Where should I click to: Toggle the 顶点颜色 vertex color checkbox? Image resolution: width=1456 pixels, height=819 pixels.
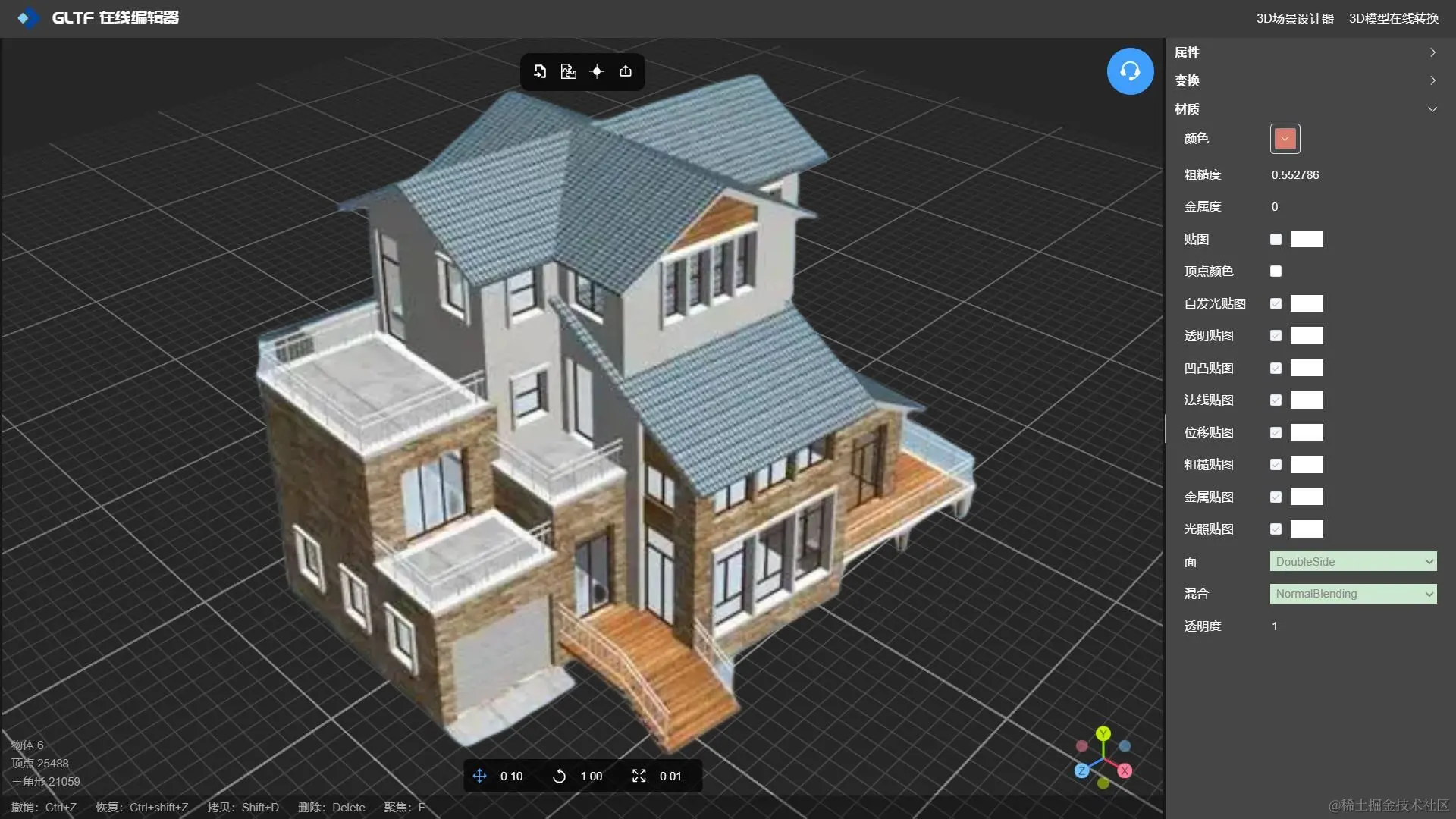(x=1276, y=271)
